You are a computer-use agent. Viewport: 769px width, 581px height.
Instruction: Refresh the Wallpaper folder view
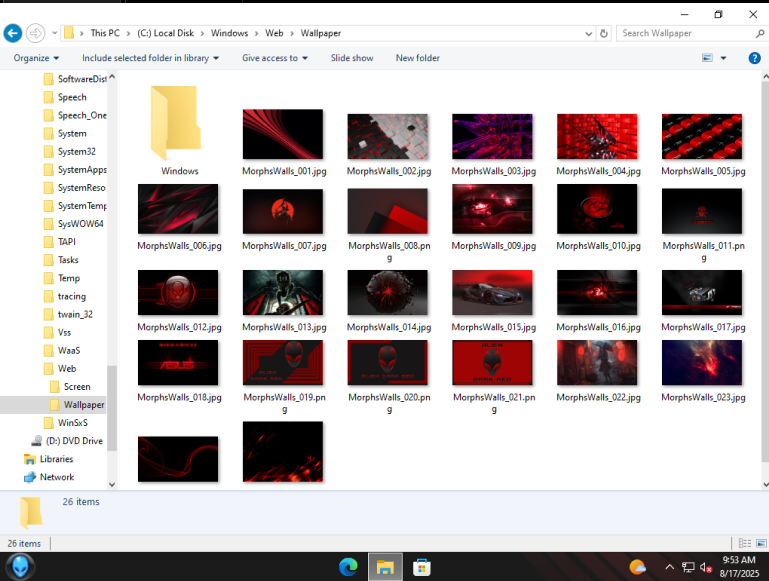[x=604, y=33]
